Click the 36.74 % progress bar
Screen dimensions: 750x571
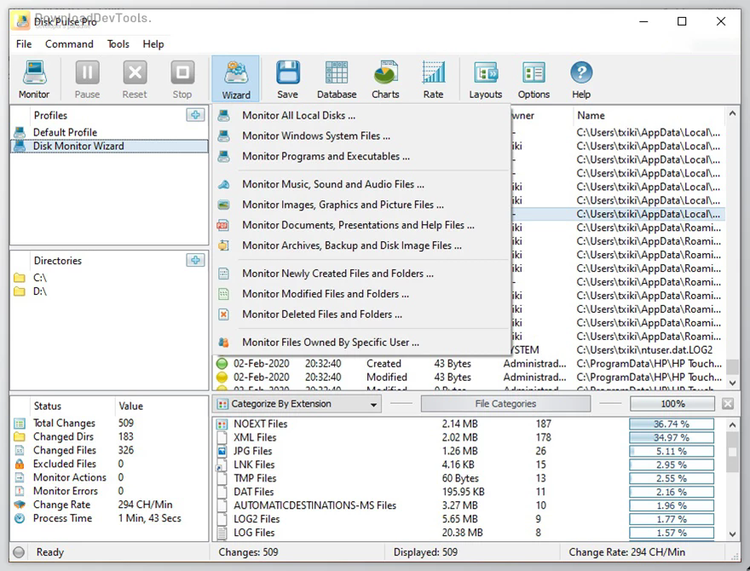pyautogui.click(x=672, y=424)
